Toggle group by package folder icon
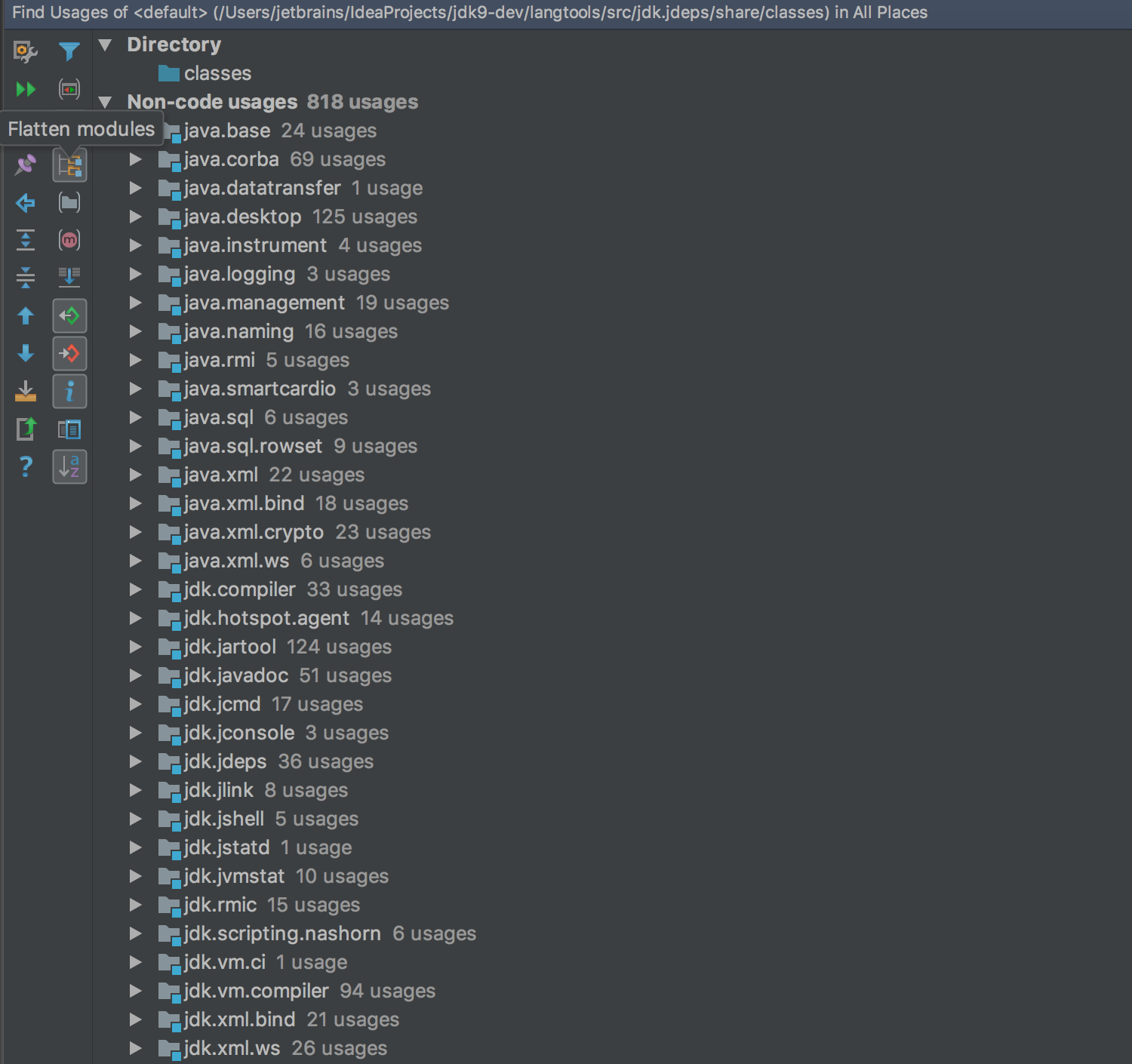Image resolution: width=1132 pixels, height=1064 pixels. click(69, 202)
